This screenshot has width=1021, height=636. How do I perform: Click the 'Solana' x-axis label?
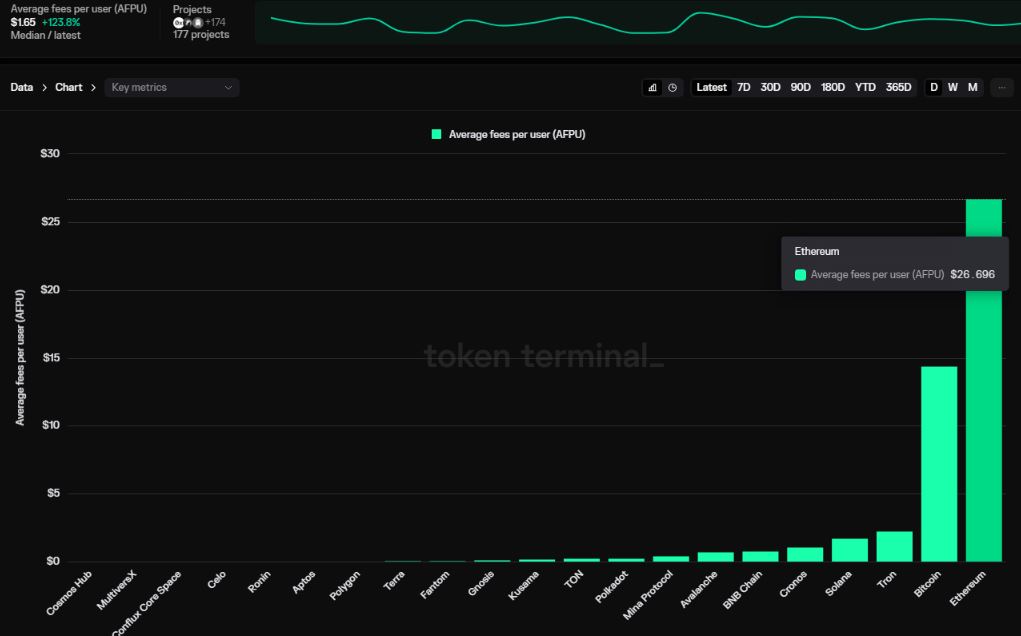pyautogui.click(x=838, y=584)
